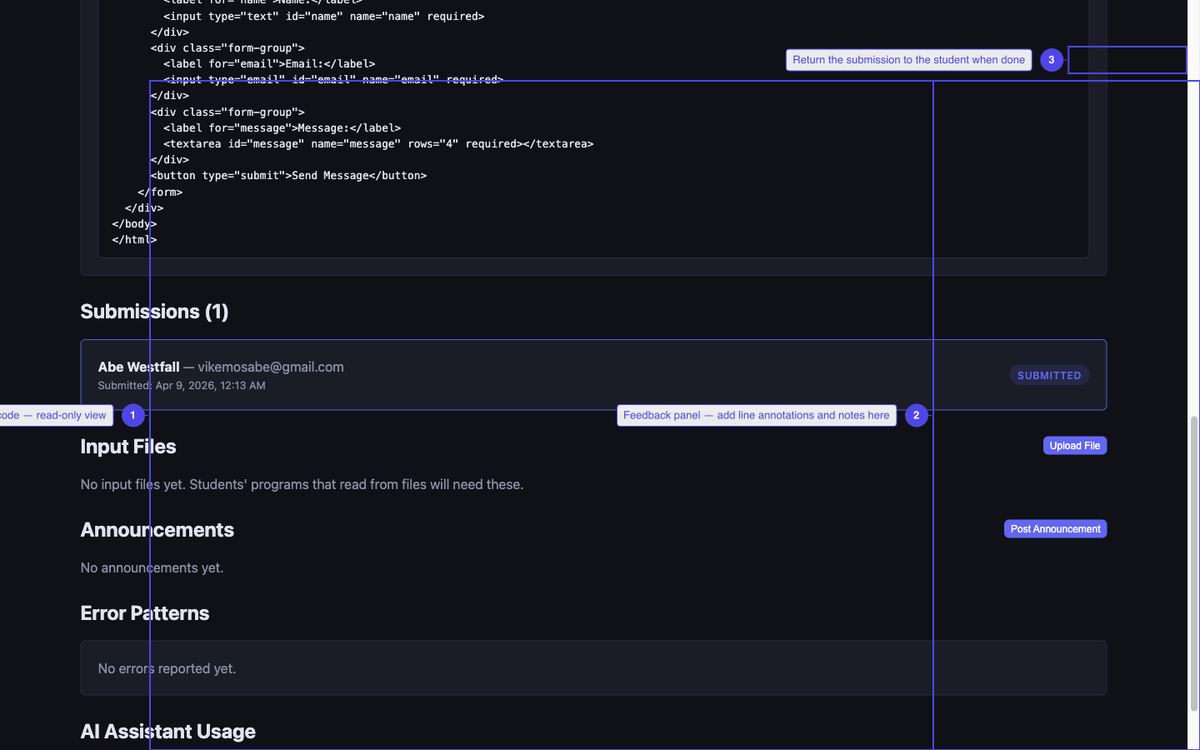Click the 'read-only view' tooltip label
1200x750 pixels.
(x=54, y=415)
